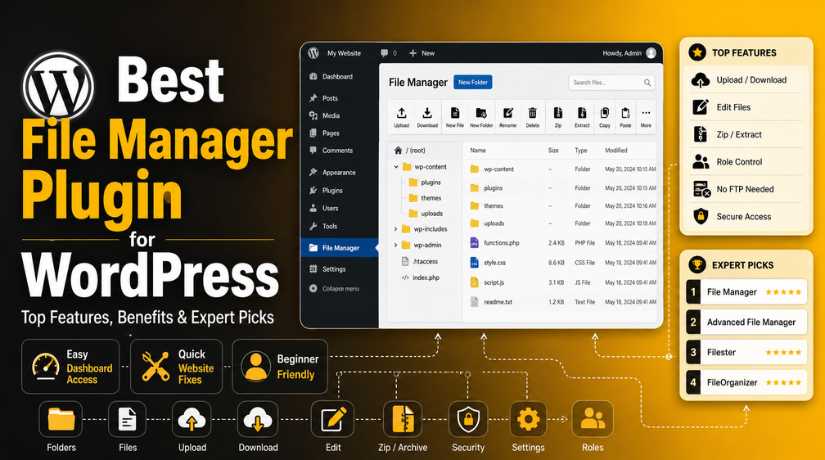Expand the wp-admin tree folder arrow
The width and height of the screenshot is (825, 460).
[396, 245]
